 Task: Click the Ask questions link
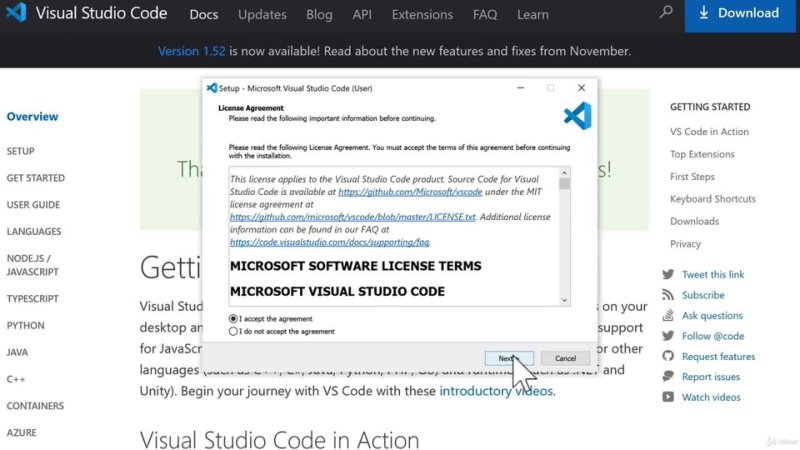[x=712, y=315]
